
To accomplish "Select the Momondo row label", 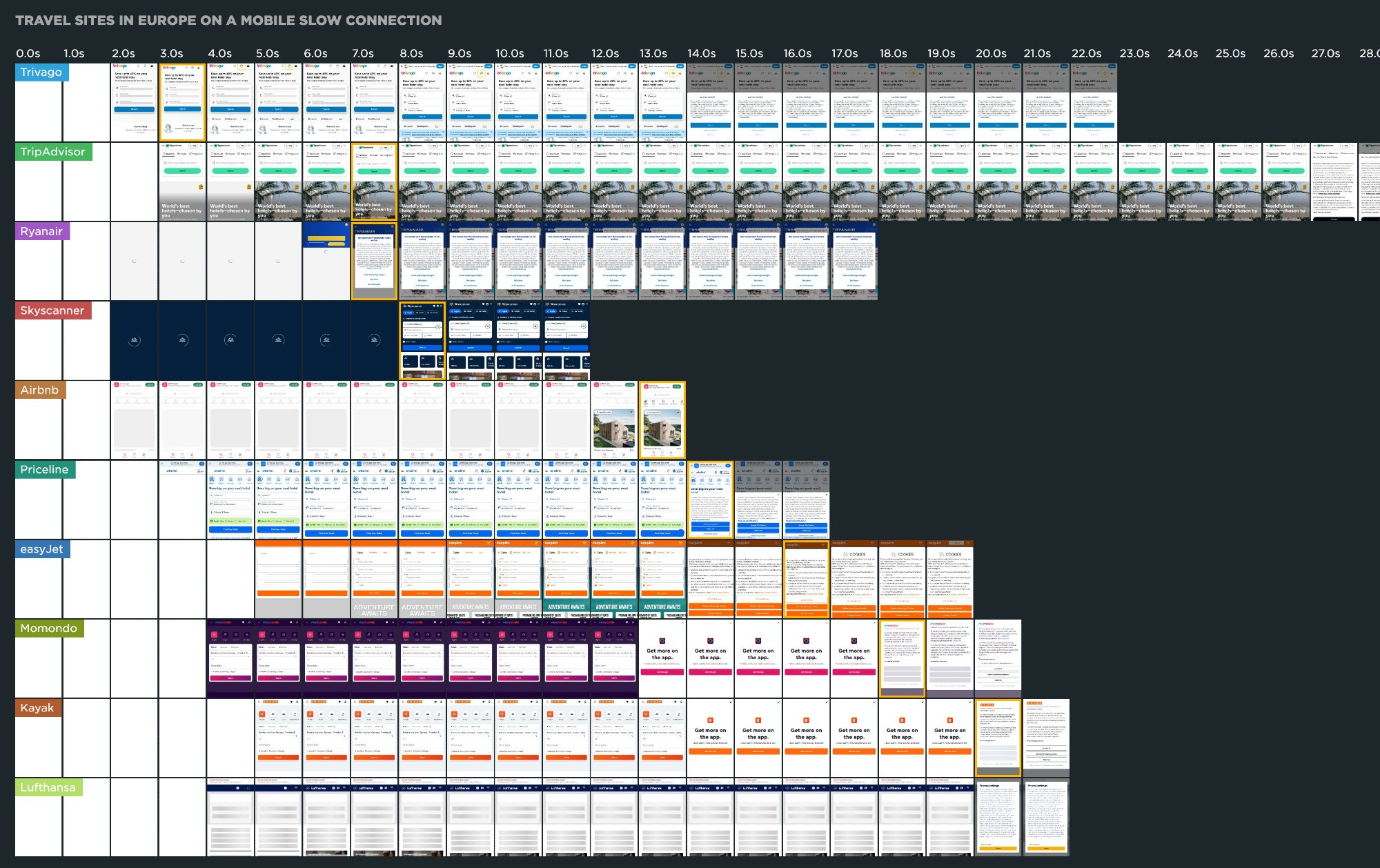I will [49, 629].
